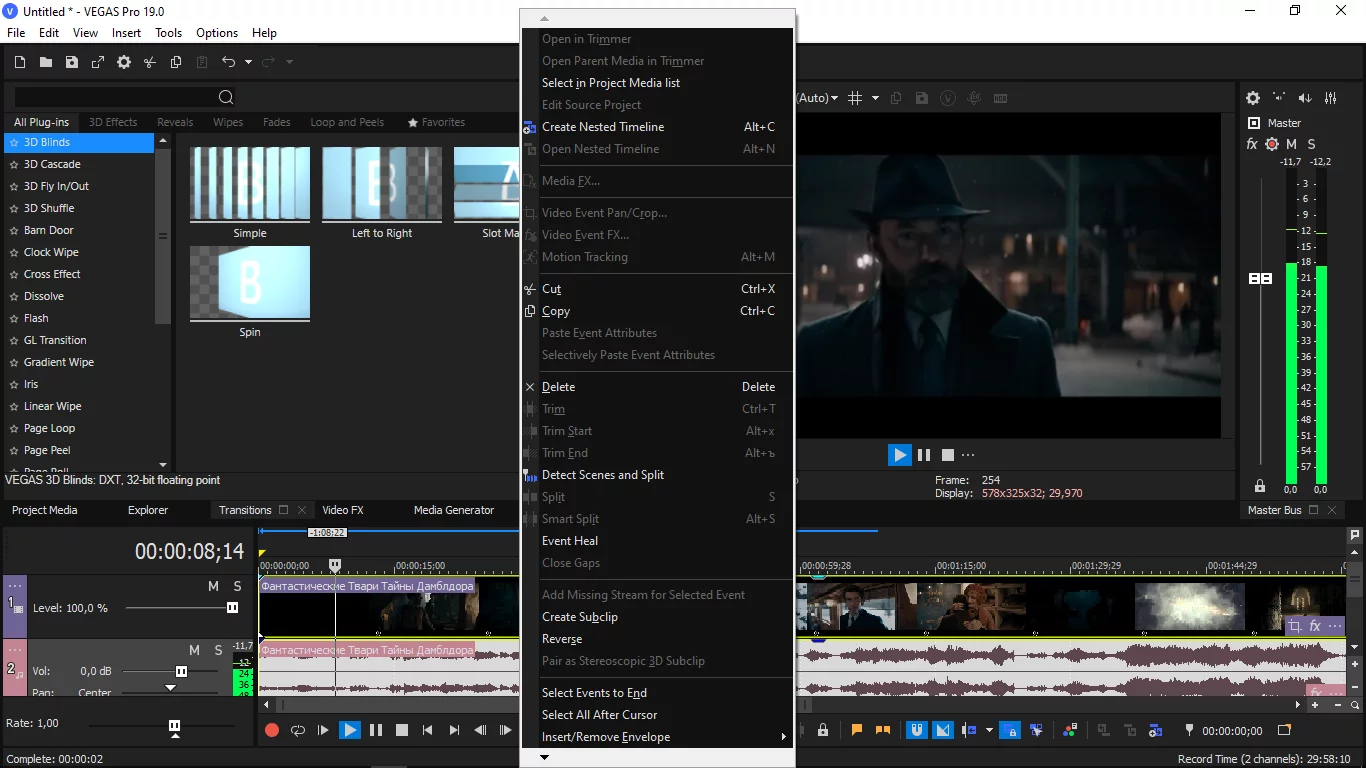
Task: Click the Dim Output speaker icon
Action: pyautogui.click(x=1305, y=98)
